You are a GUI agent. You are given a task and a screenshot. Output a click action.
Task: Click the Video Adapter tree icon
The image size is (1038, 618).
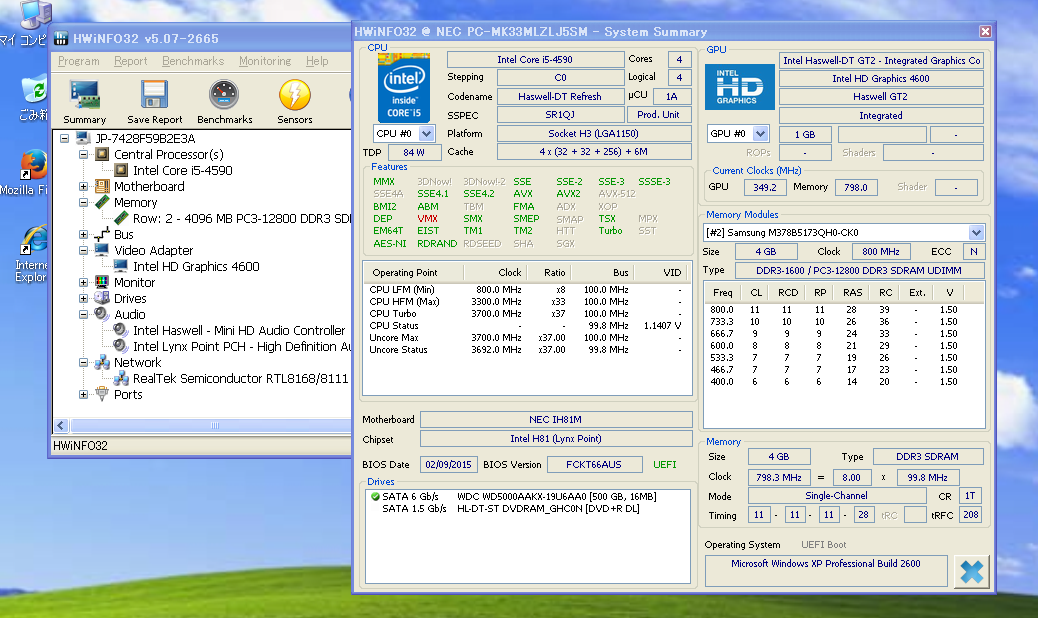(x=102, y=250)
